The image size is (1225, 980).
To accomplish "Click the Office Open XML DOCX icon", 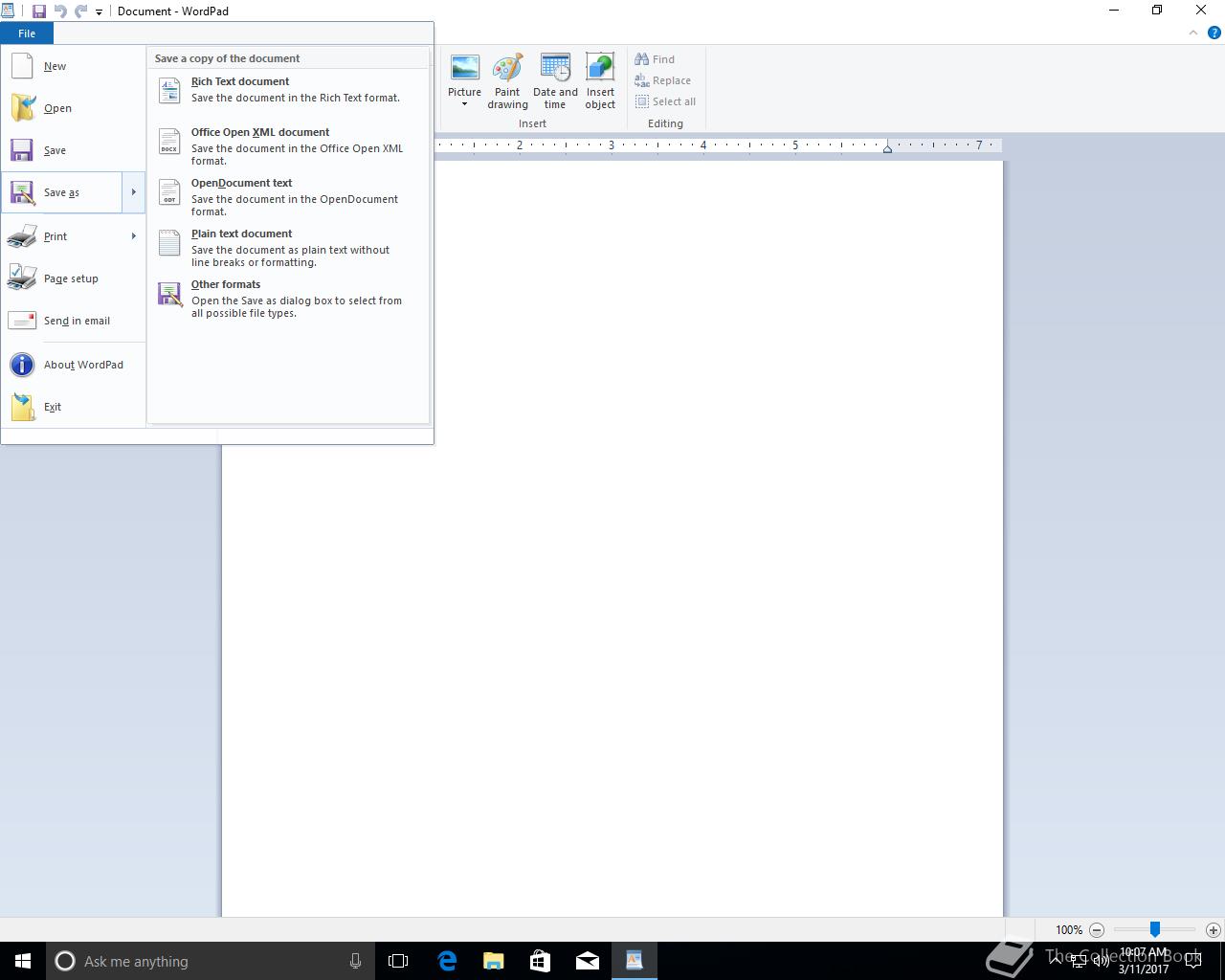I will (x=169, y=142).
